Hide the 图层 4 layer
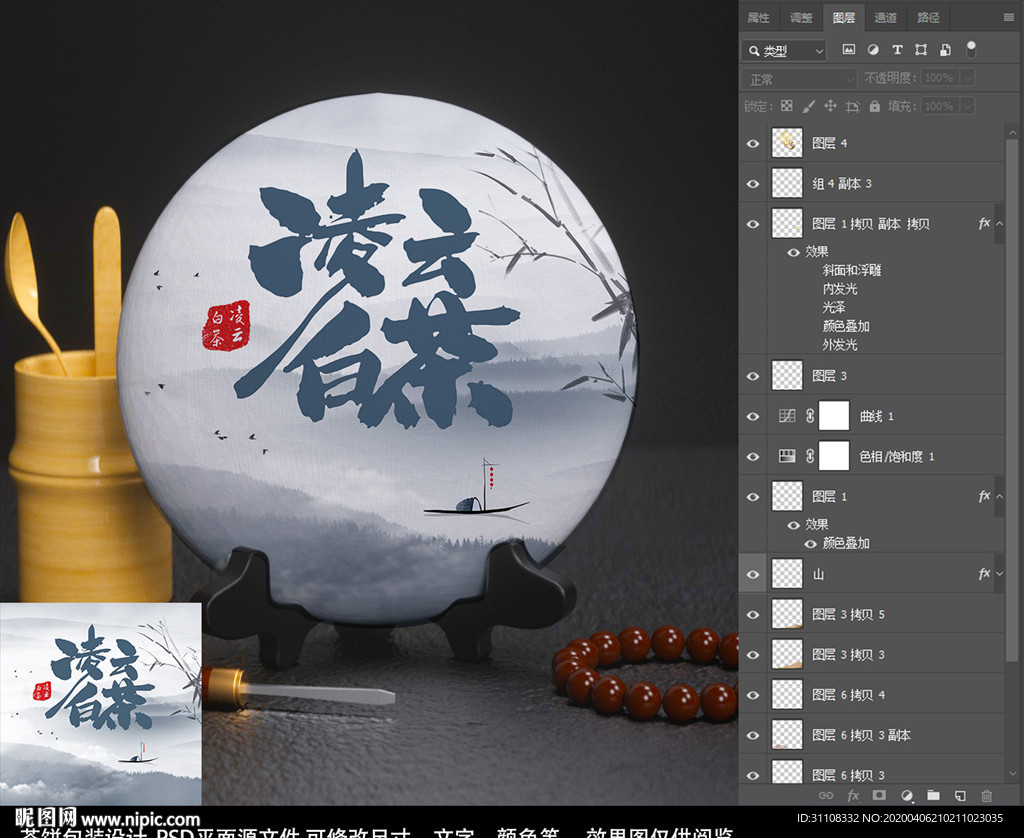Screen dimensions: 1024x838 click(x=753, y=144)
